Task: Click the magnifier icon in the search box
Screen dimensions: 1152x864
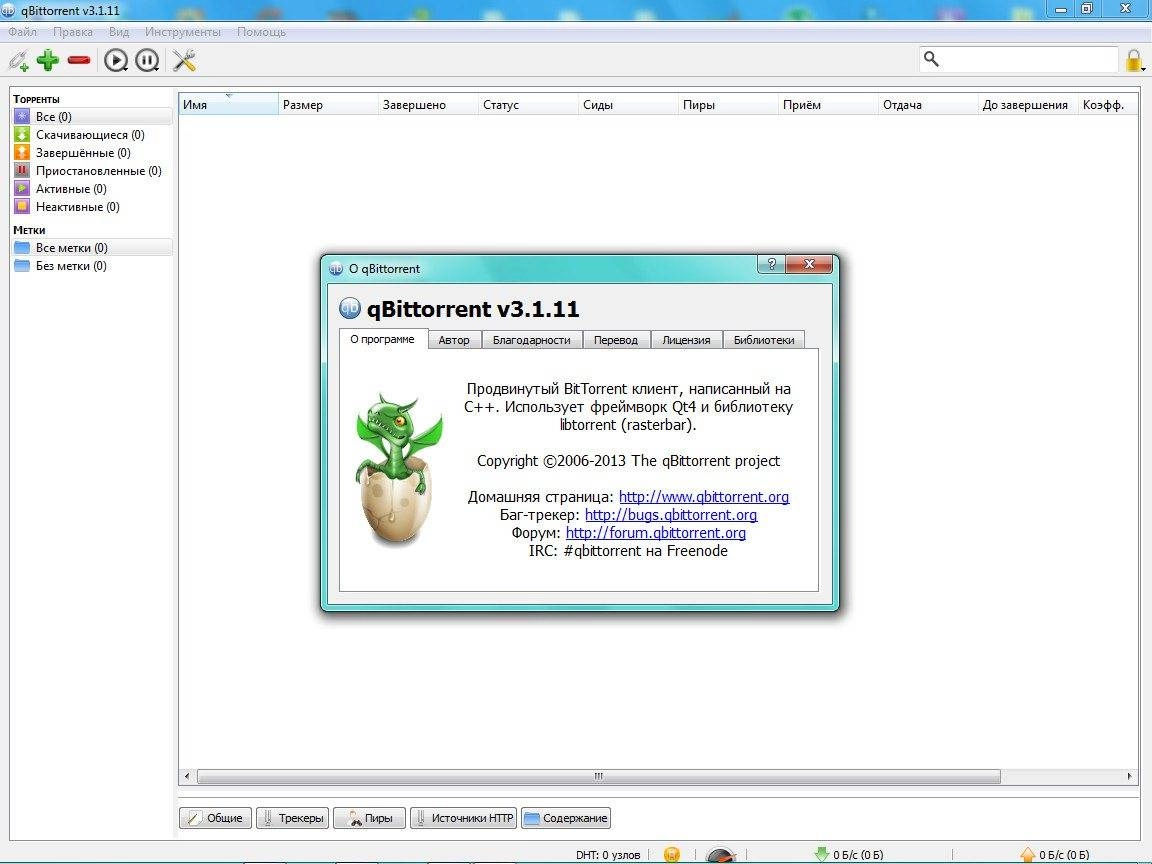Action: [x=931, y=59]
